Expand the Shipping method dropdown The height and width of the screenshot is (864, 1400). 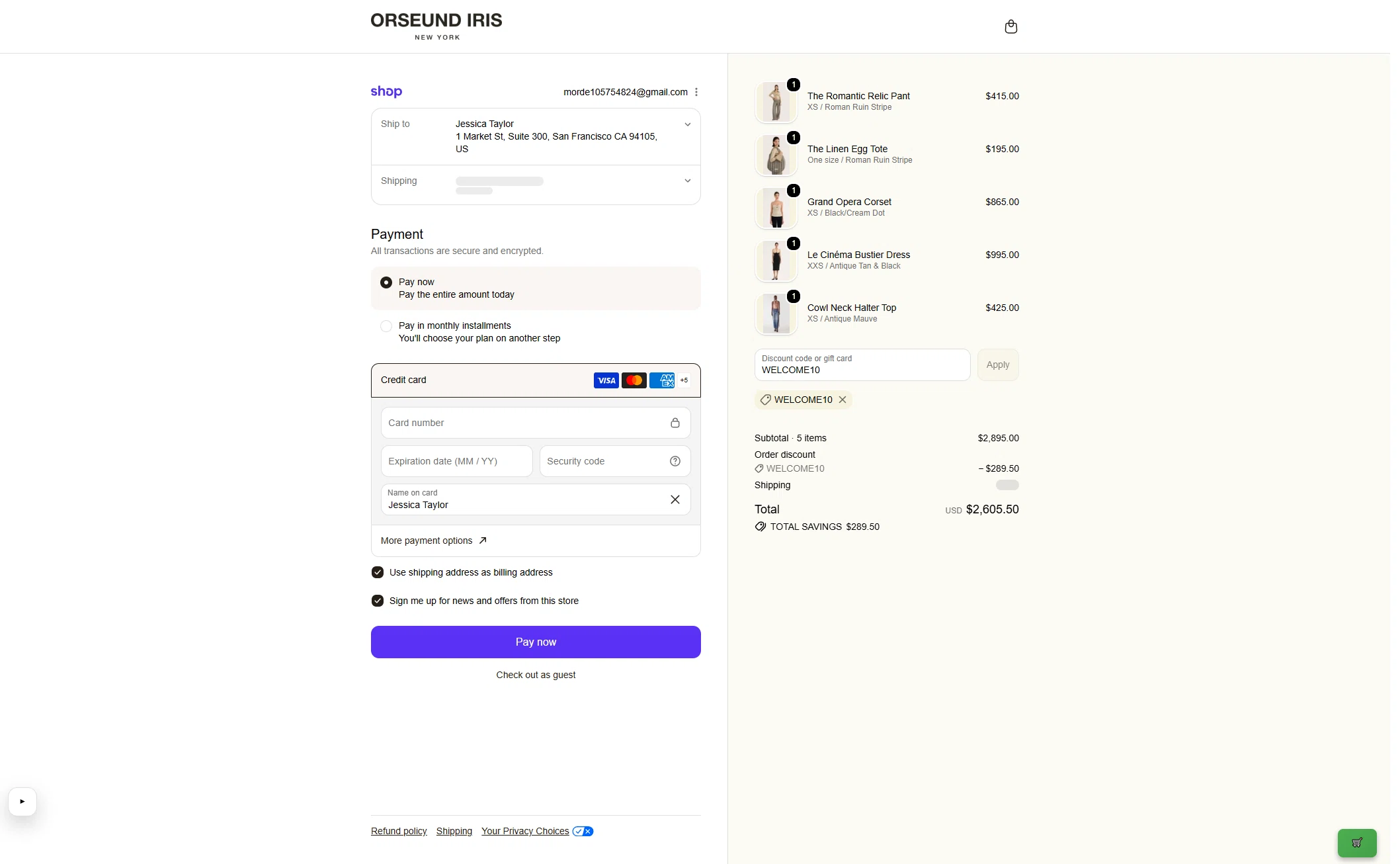[688, 181]
